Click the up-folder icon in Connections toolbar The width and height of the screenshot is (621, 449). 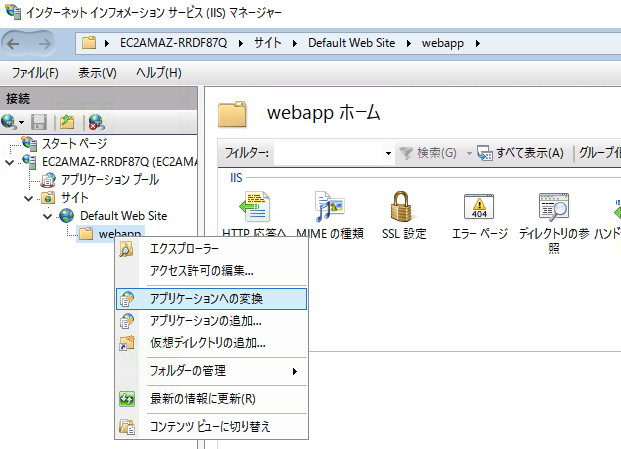click(x=67, y=122)
